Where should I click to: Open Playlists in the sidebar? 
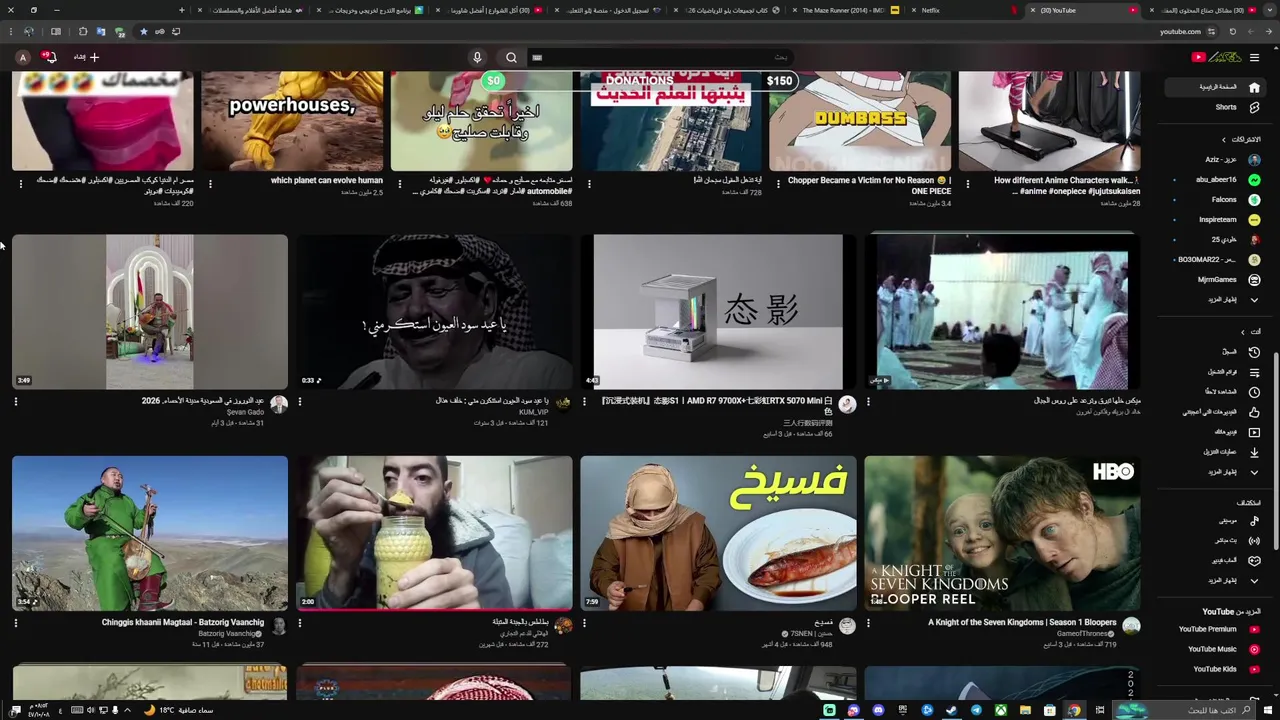point(1234,372)
